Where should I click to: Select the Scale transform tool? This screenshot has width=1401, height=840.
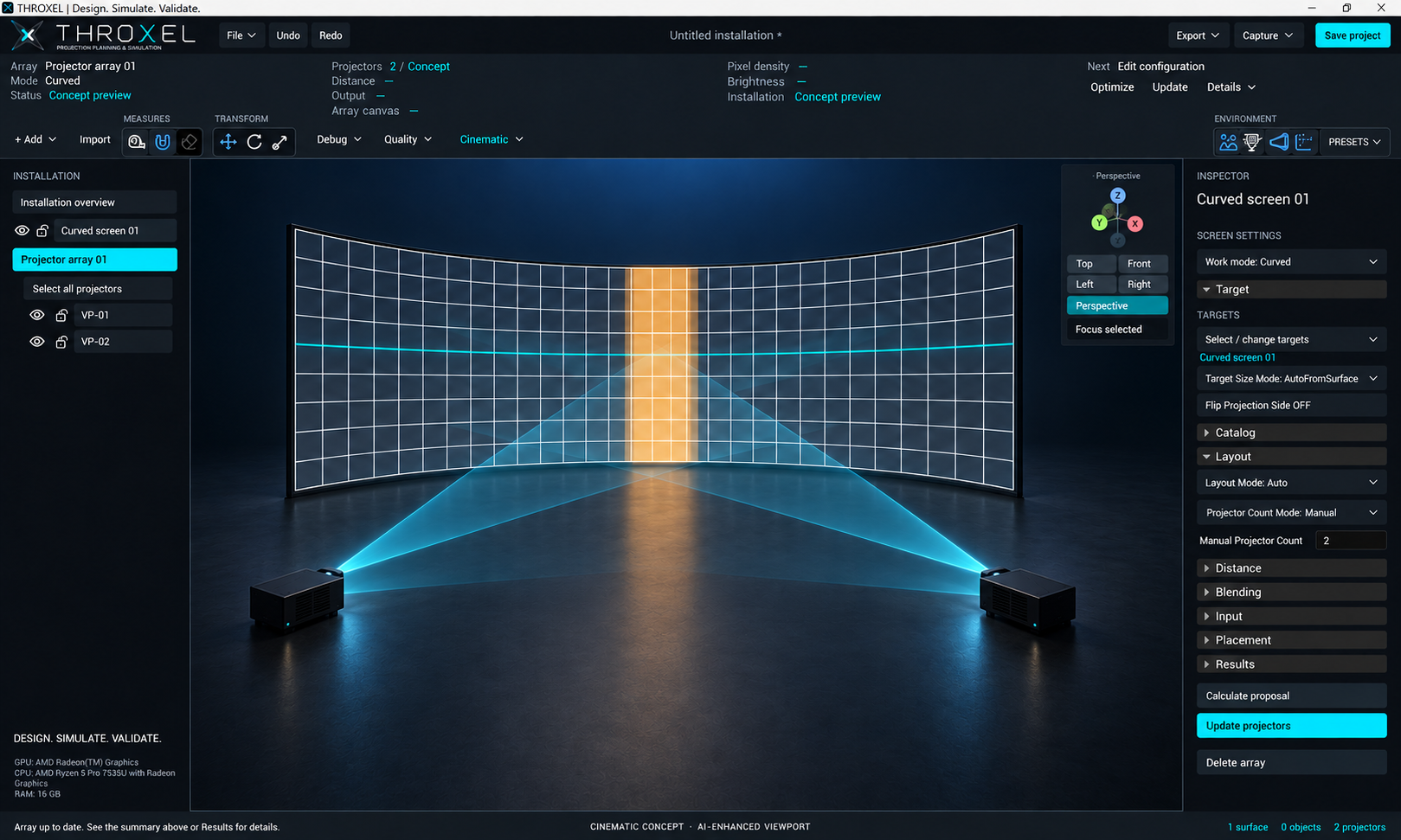click(280, 142)
